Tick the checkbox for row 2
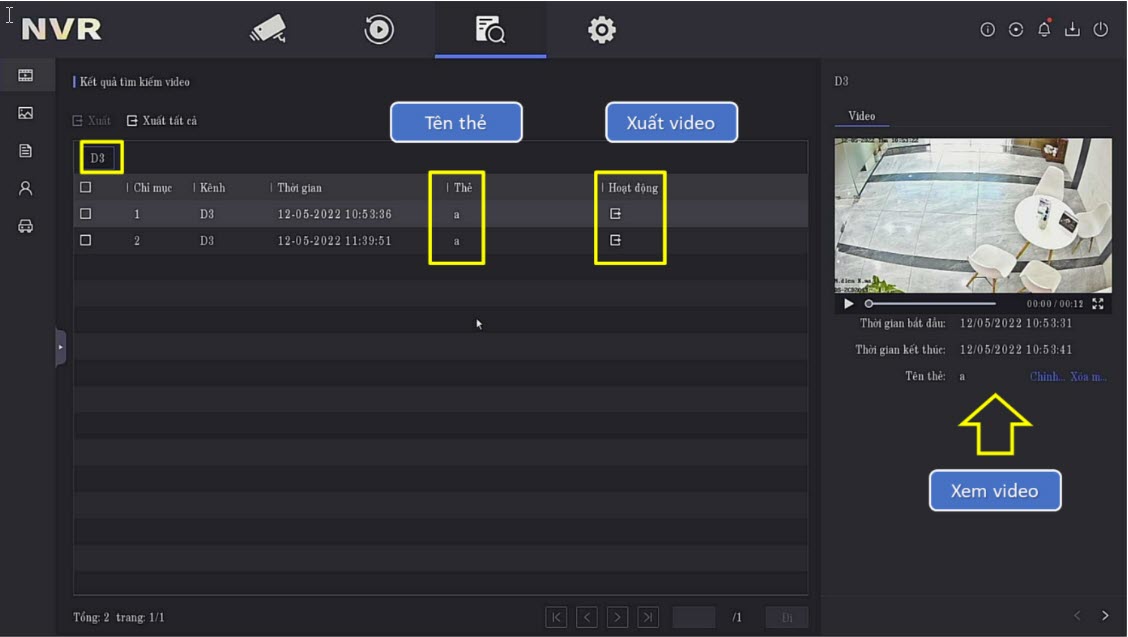1128x637 pixels. click(85, 241)
